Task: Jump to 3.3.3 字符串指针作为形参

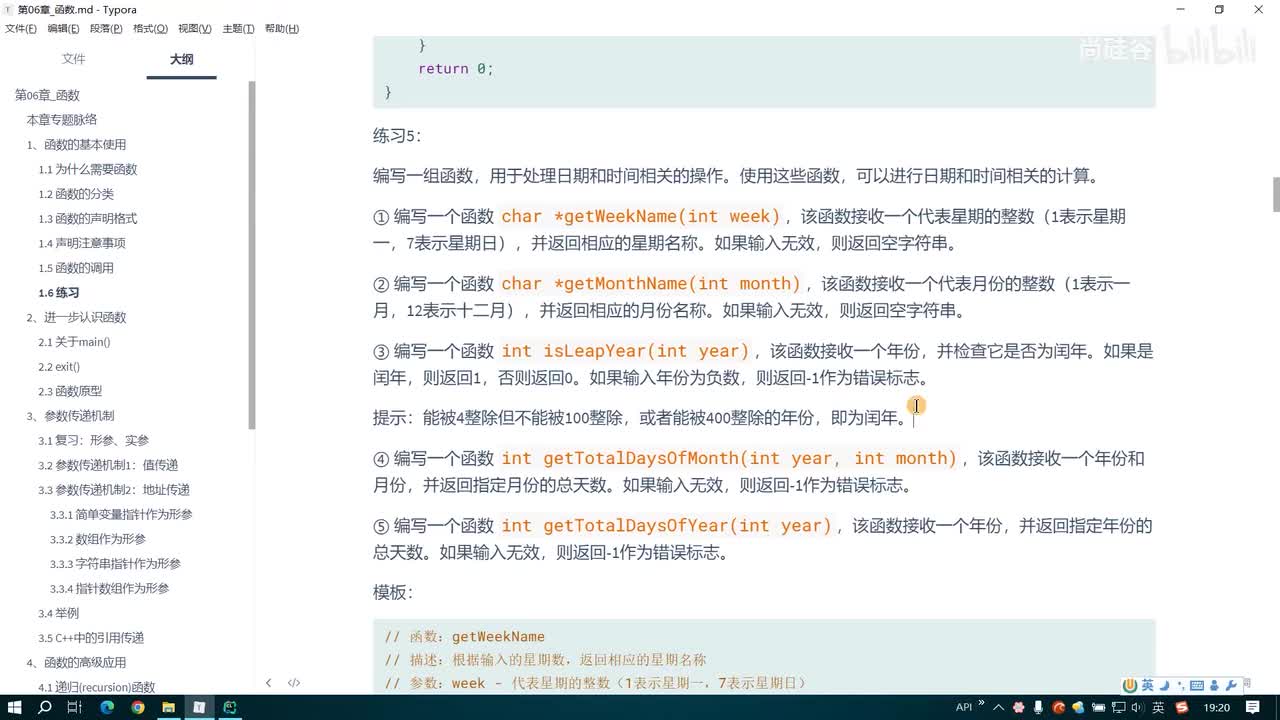Action: 115,564
